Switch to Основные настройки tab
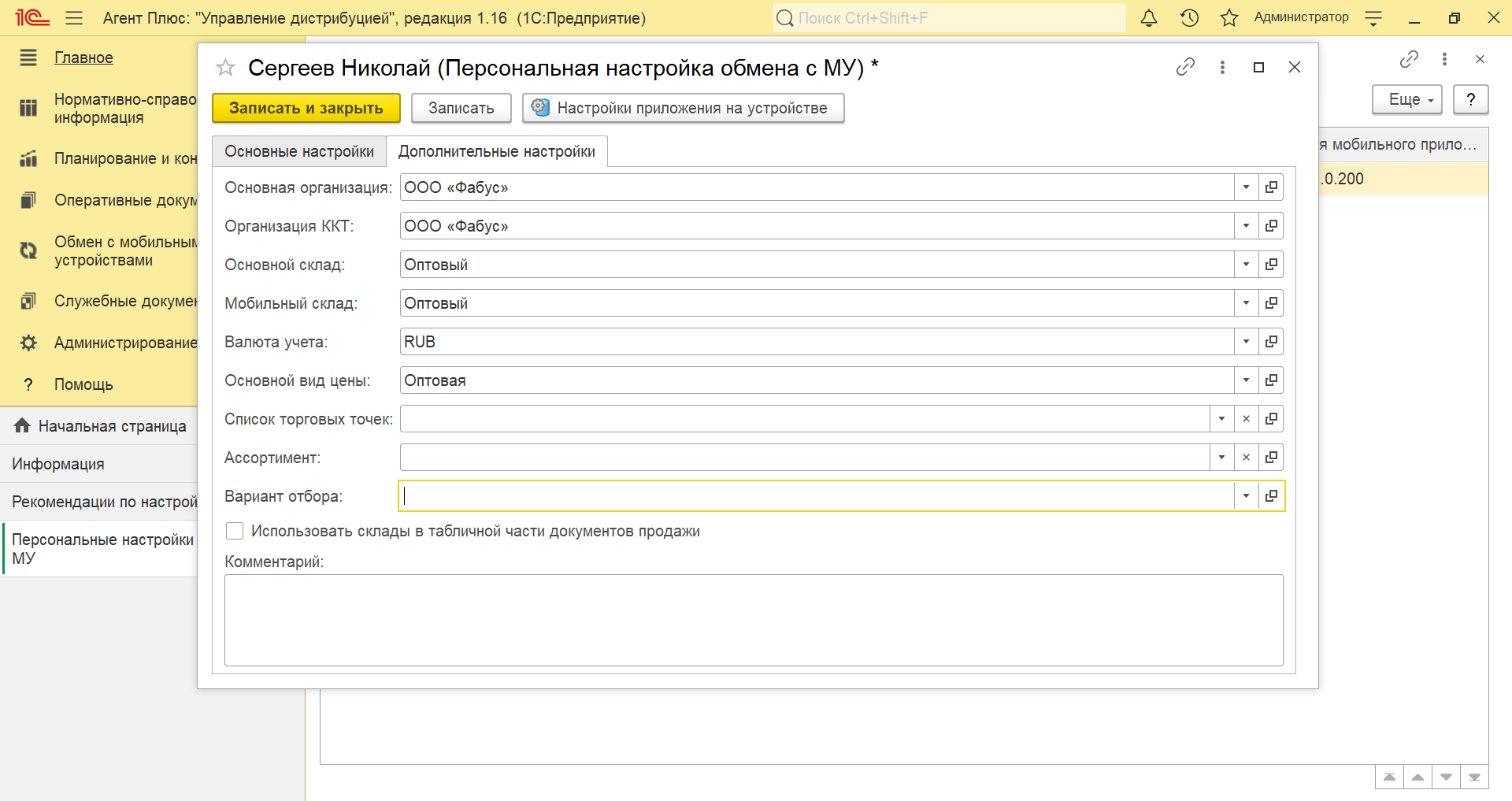 [299, 151]
